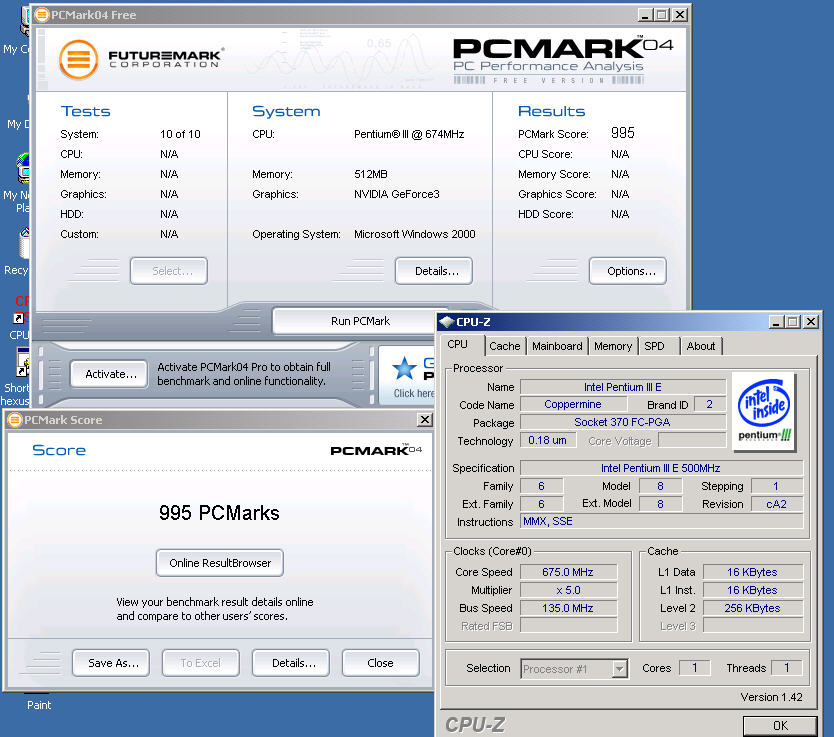Click Close in the PCMark Score dialog
This screenshot has width=834, height=737.
tap(381, 663)
